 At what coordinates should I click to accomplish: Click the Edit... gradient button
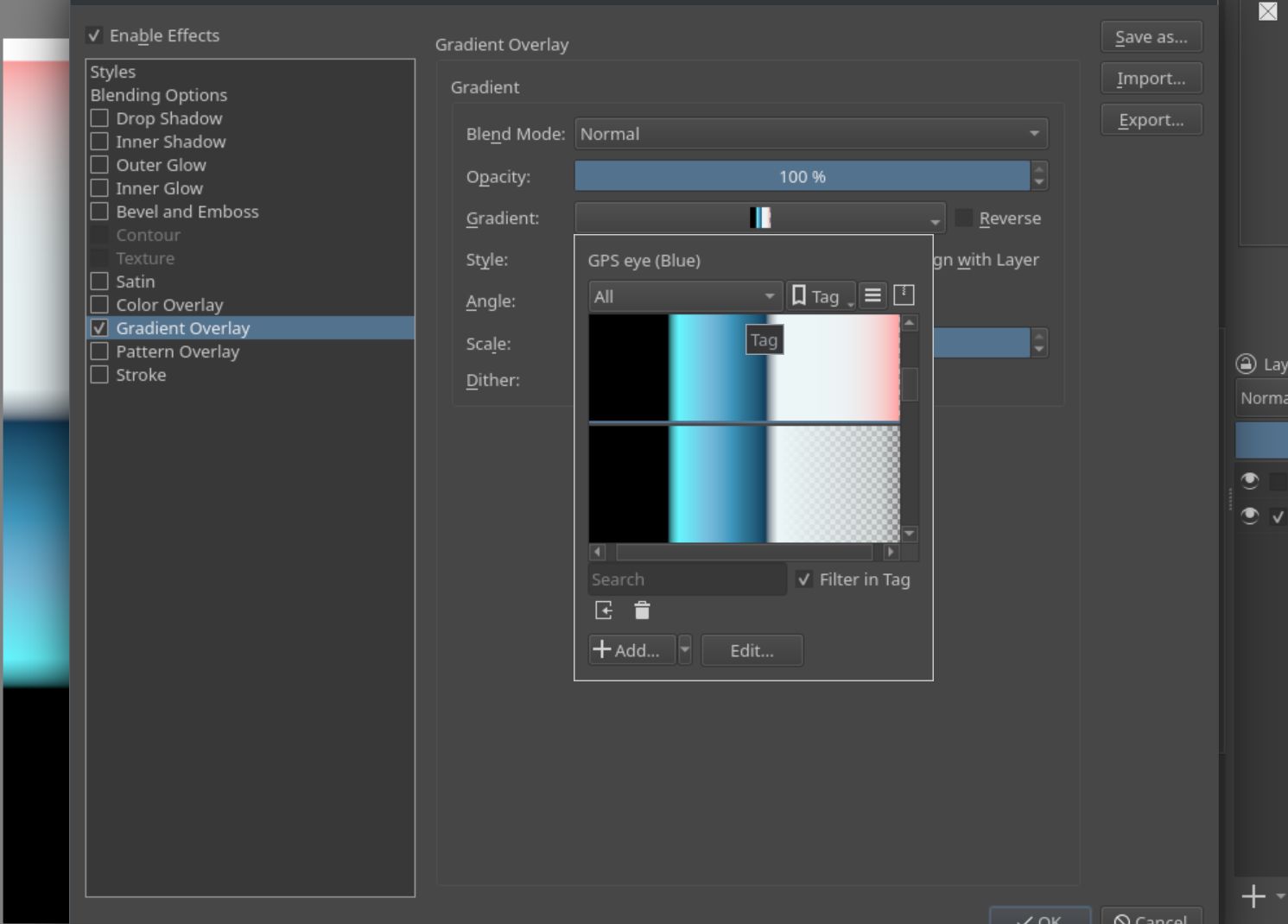[752, 650]
